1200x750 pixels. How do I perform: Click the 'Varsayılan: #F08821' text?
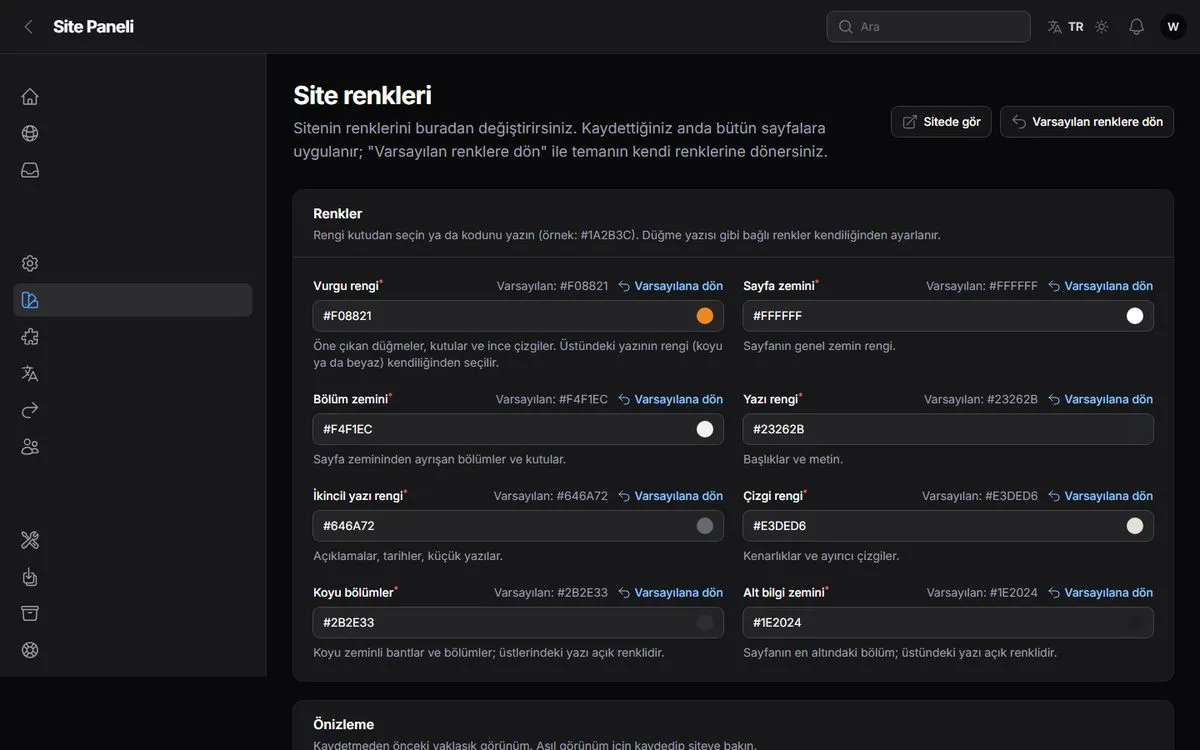tap(552, 286)
